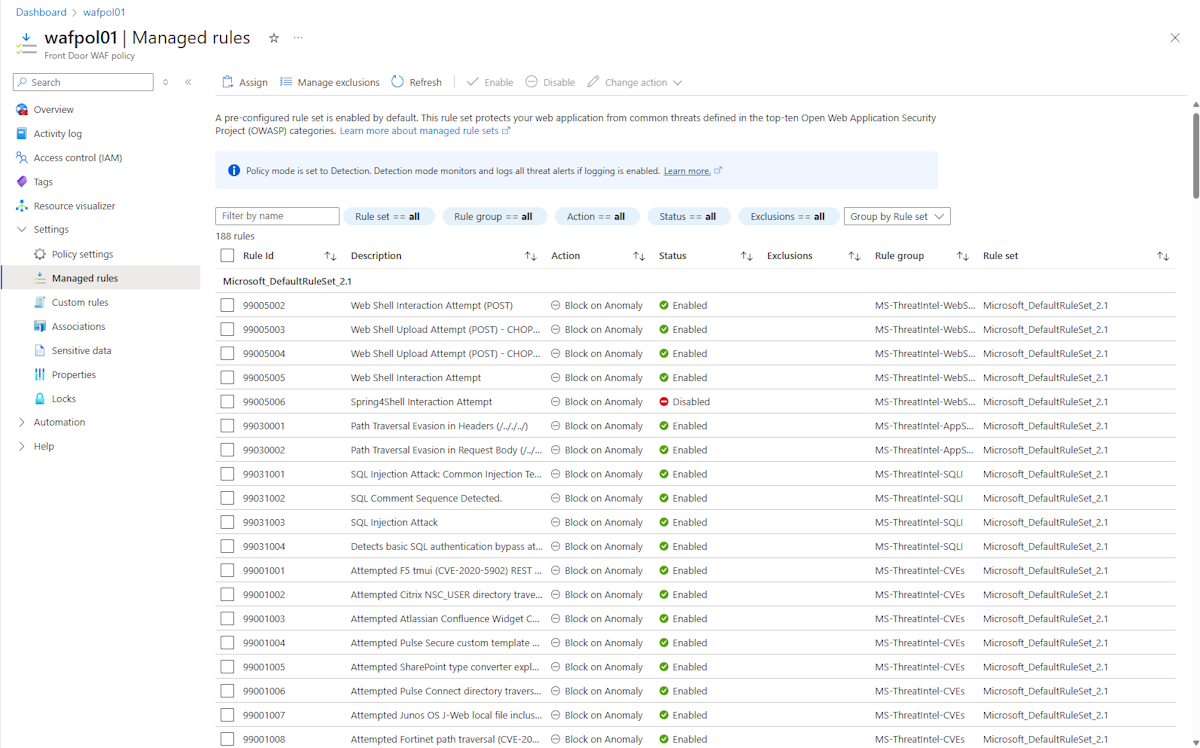1200x748 pixels.
Task: Toggle the select-all checkbox in the header
Action: (227, 256)
